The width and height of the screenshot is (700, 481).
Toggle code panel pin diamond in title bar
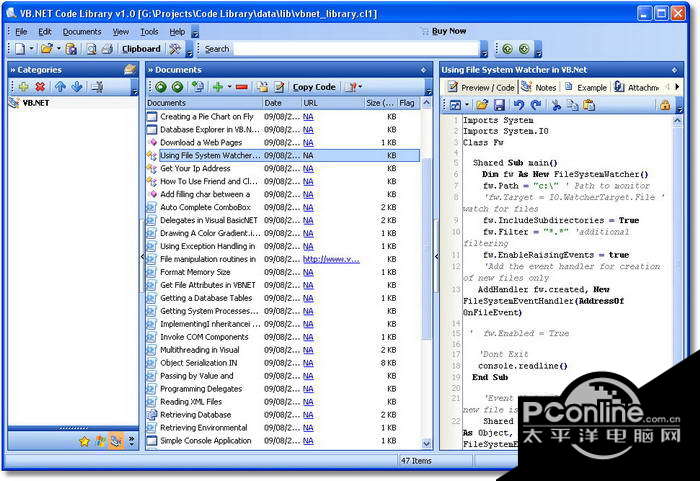675,70
